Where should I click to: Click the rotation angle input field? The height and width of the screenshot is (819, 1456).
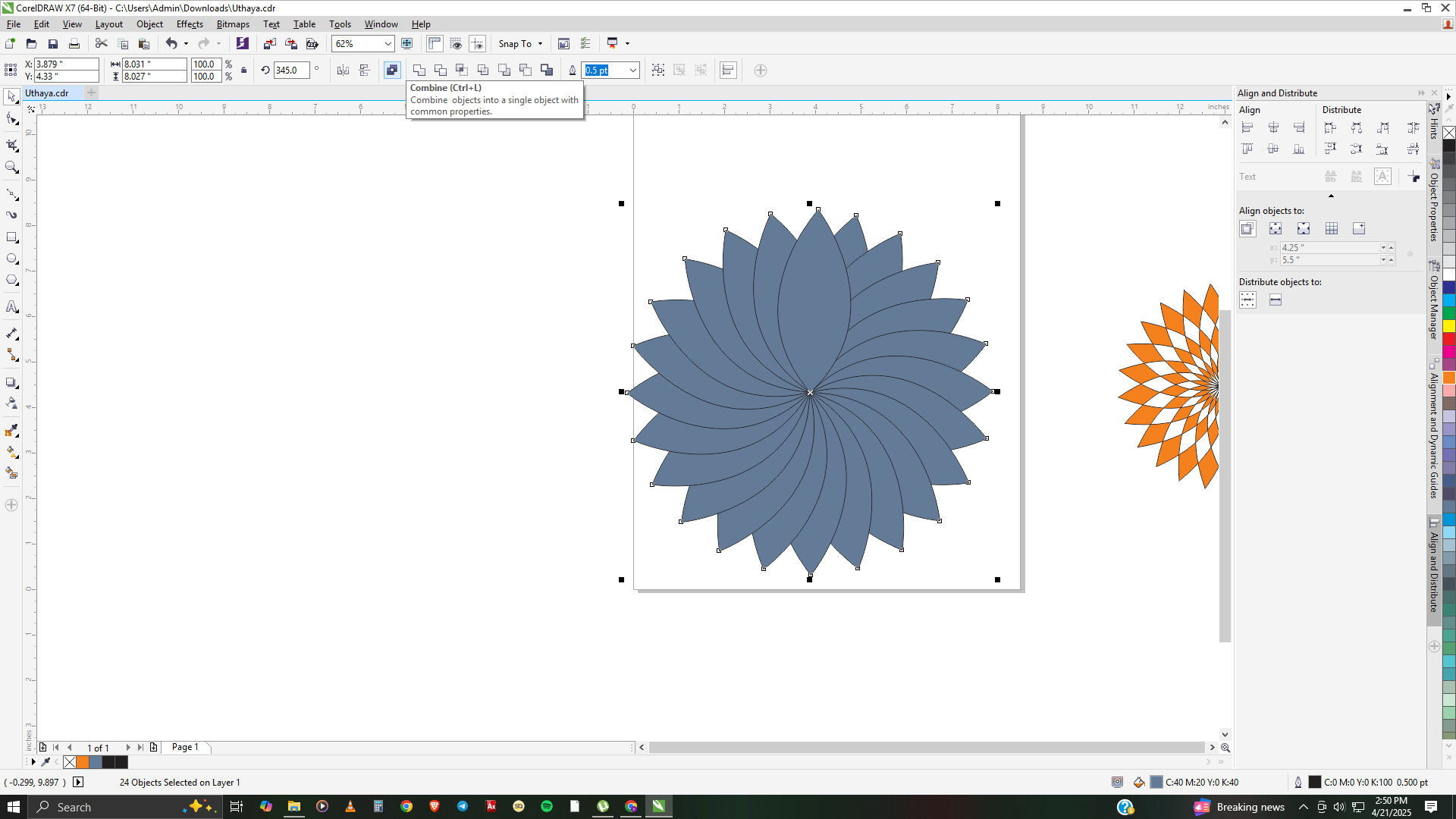pos(291,71)
